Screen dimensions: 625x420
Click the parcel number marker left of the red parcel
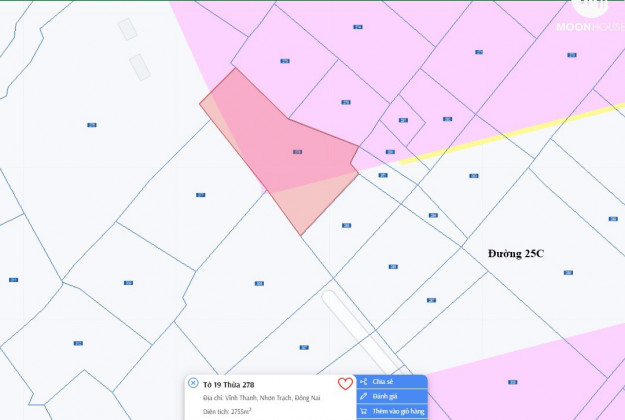(201, 195)
